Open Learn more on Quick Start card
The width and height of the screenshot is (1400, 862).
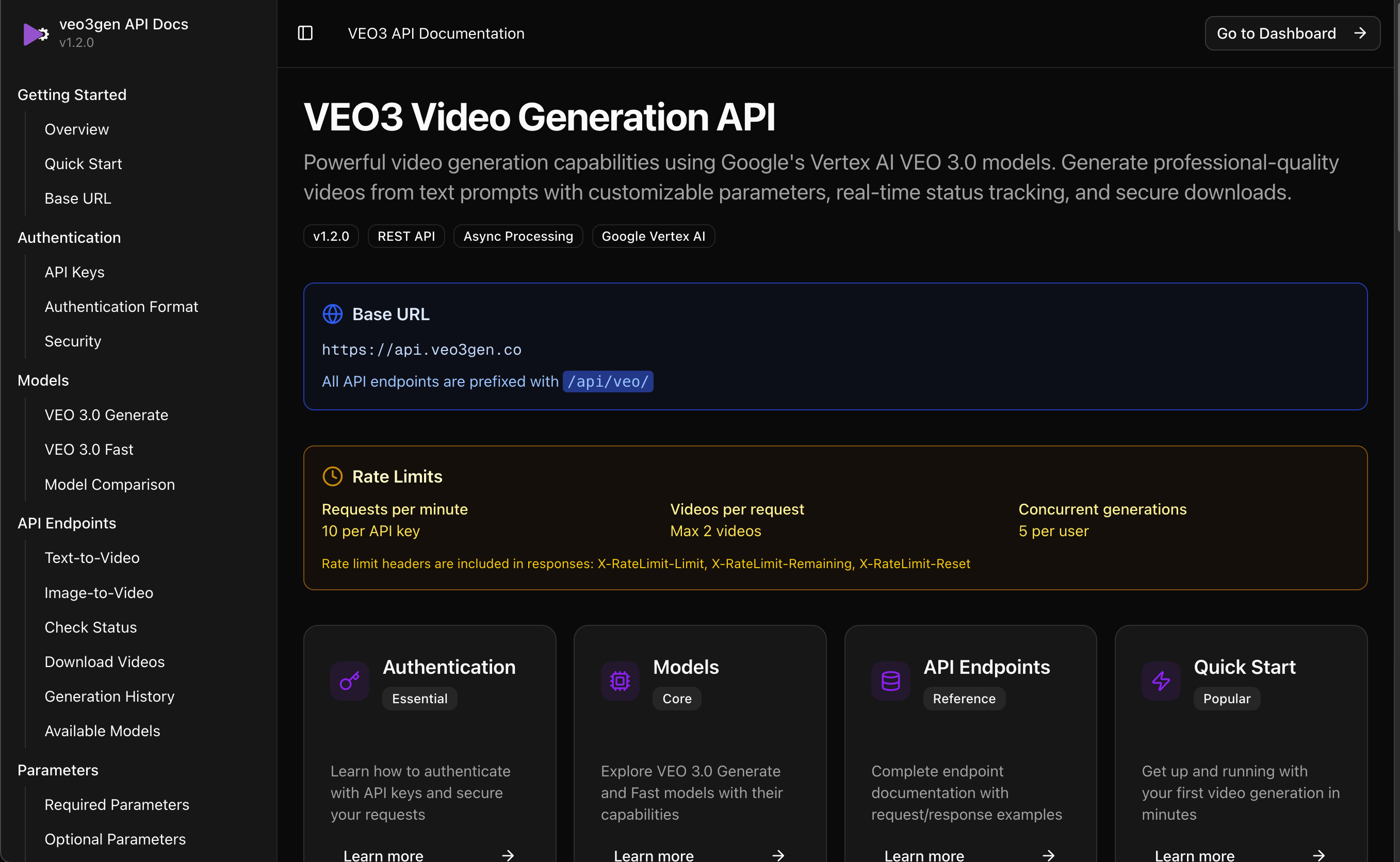click(x=1240, y=855)
